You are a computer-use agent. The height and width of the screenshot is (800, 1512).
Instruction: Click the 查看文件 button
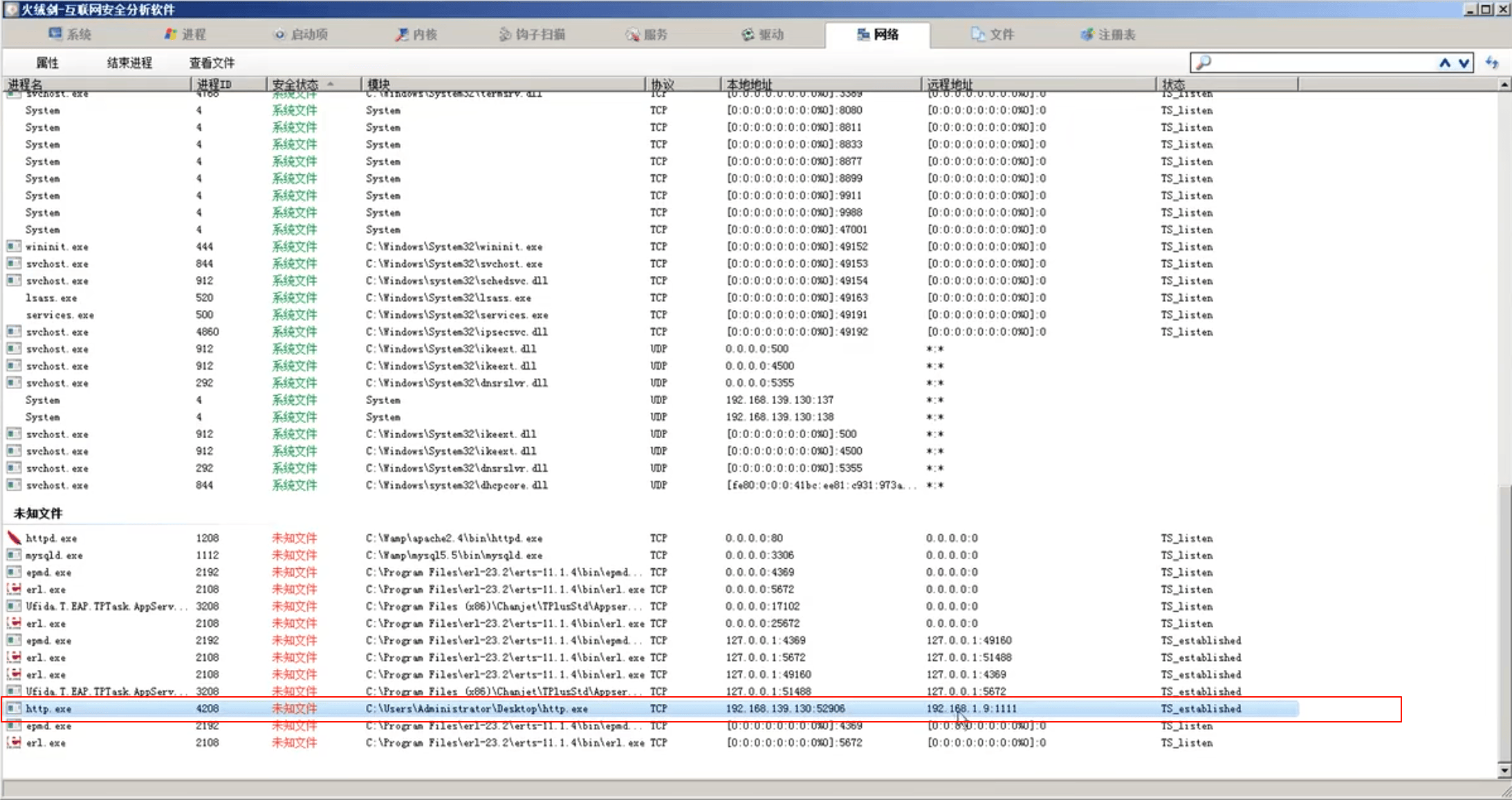pos(212,63)
